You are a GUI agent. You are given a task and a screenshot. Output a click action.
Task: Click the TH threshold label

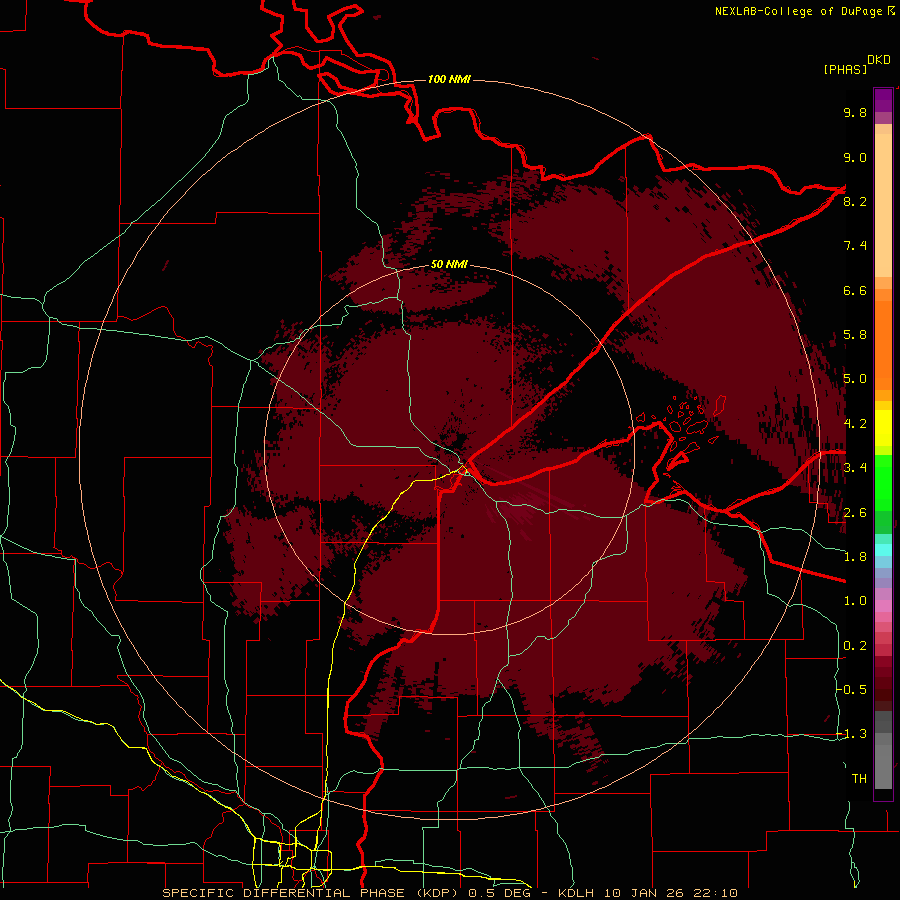[x=859, y=779]
